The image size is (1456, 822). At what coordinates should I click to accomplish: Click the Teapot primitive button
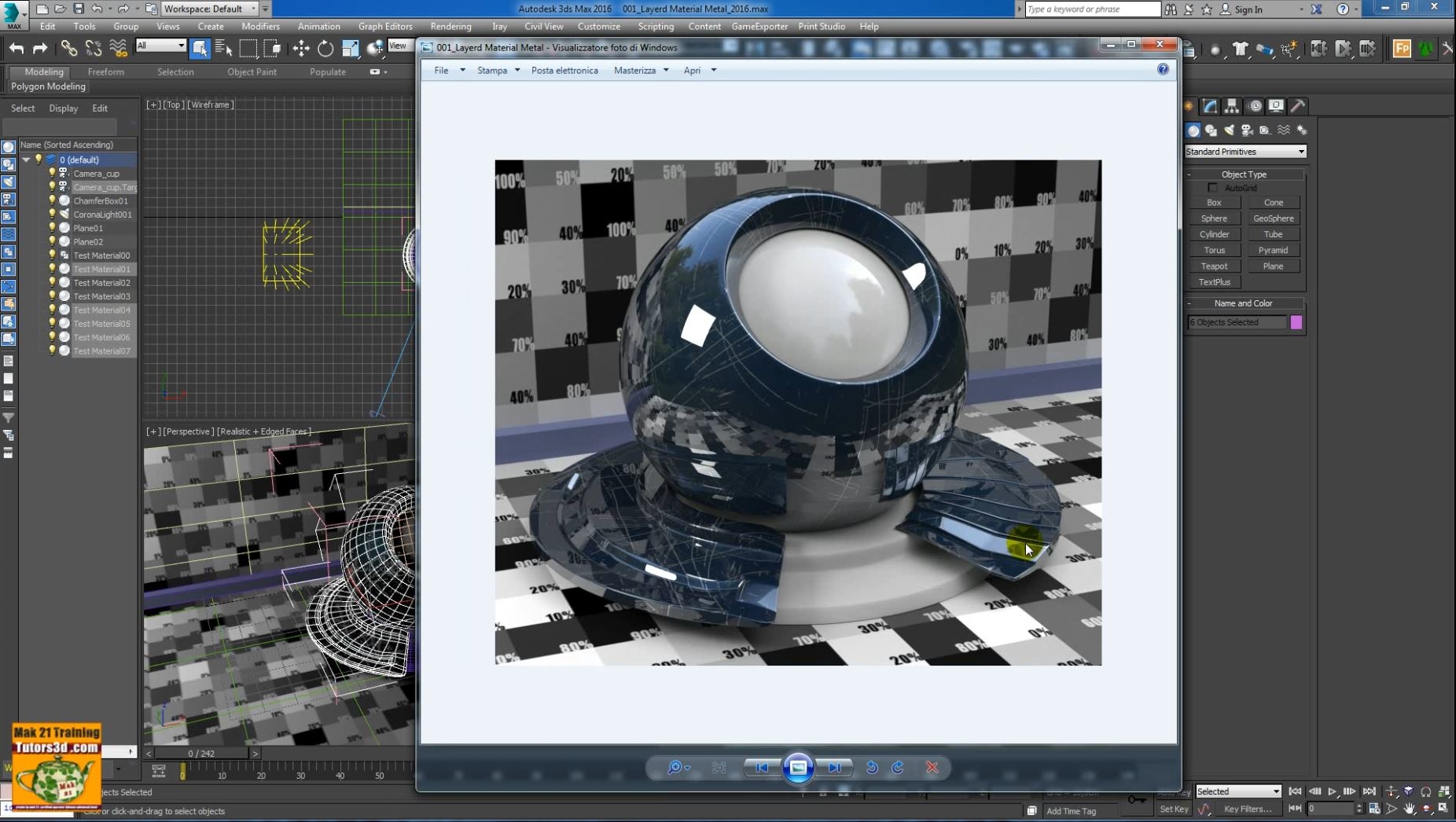pyautogui.click(x=1214, y=266)
